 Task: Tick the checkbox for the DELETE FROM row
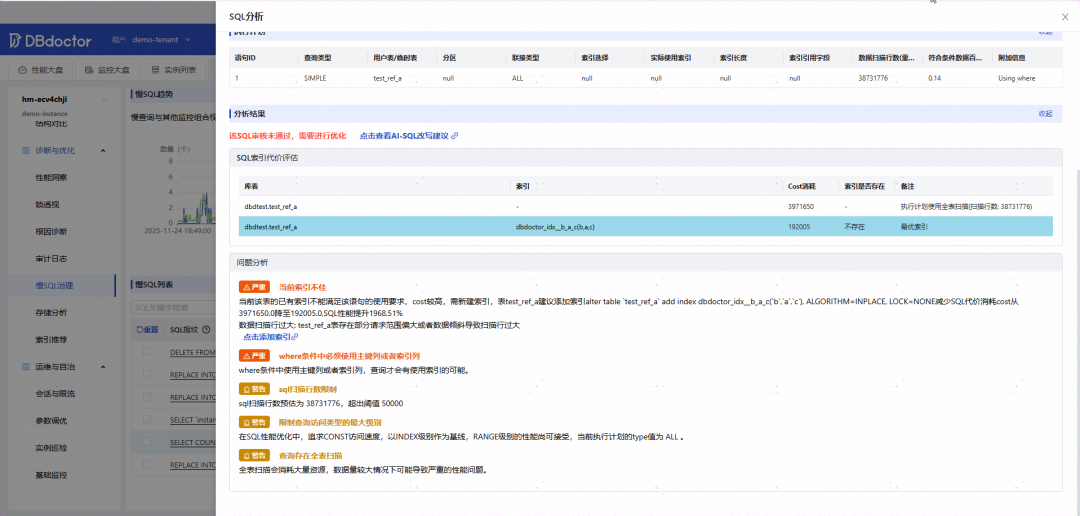click(x=146, y=352)
